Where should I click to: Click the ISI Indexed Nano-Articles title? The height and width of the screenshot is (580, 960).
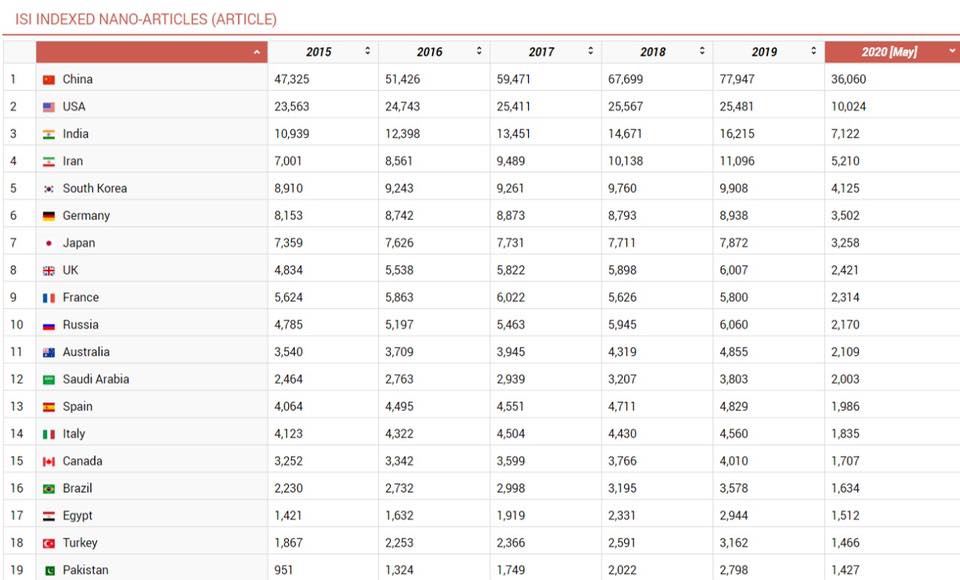coord(146,19)
